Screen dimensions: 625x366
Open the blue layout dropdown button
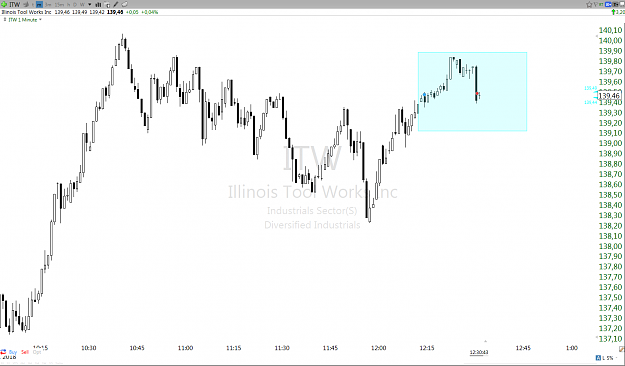608,4
